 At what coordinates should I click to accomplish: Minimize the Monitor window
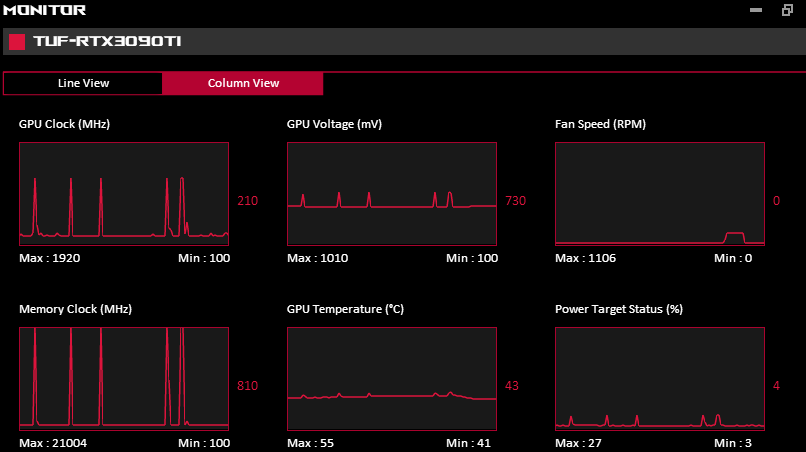[756, 10]
